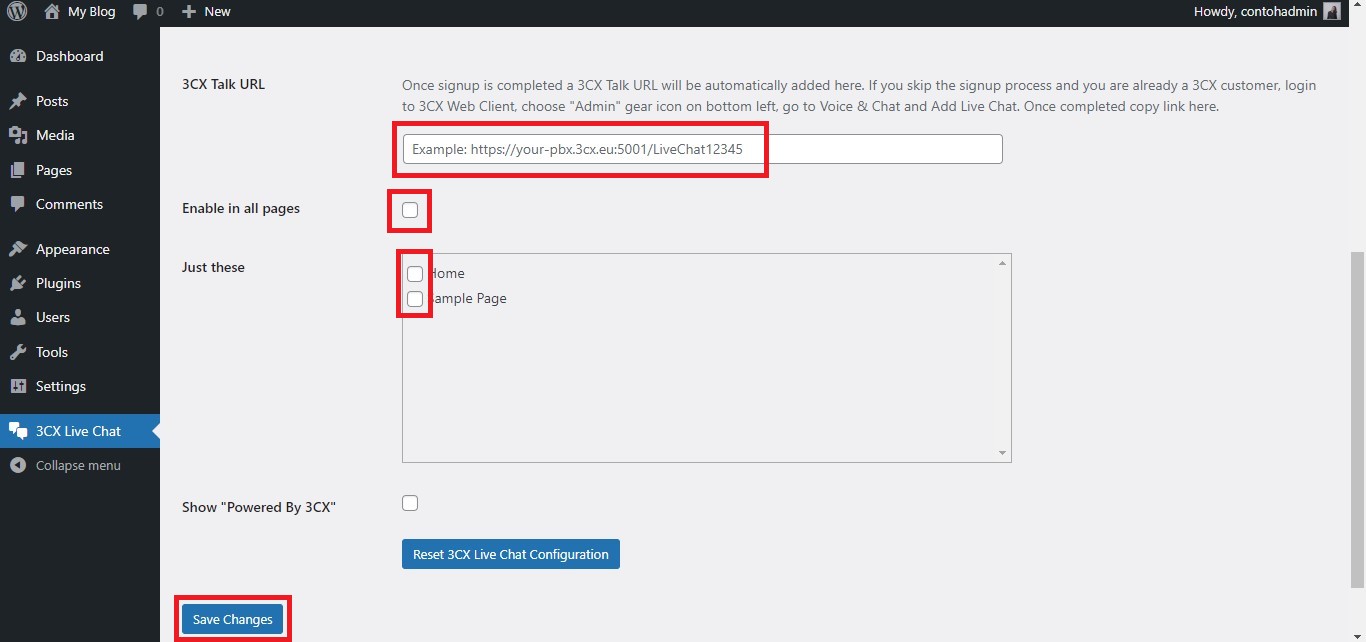Go to the Settings menu item
The width and height of the screenshot is (1366, 642).
(x=60, y=386)
